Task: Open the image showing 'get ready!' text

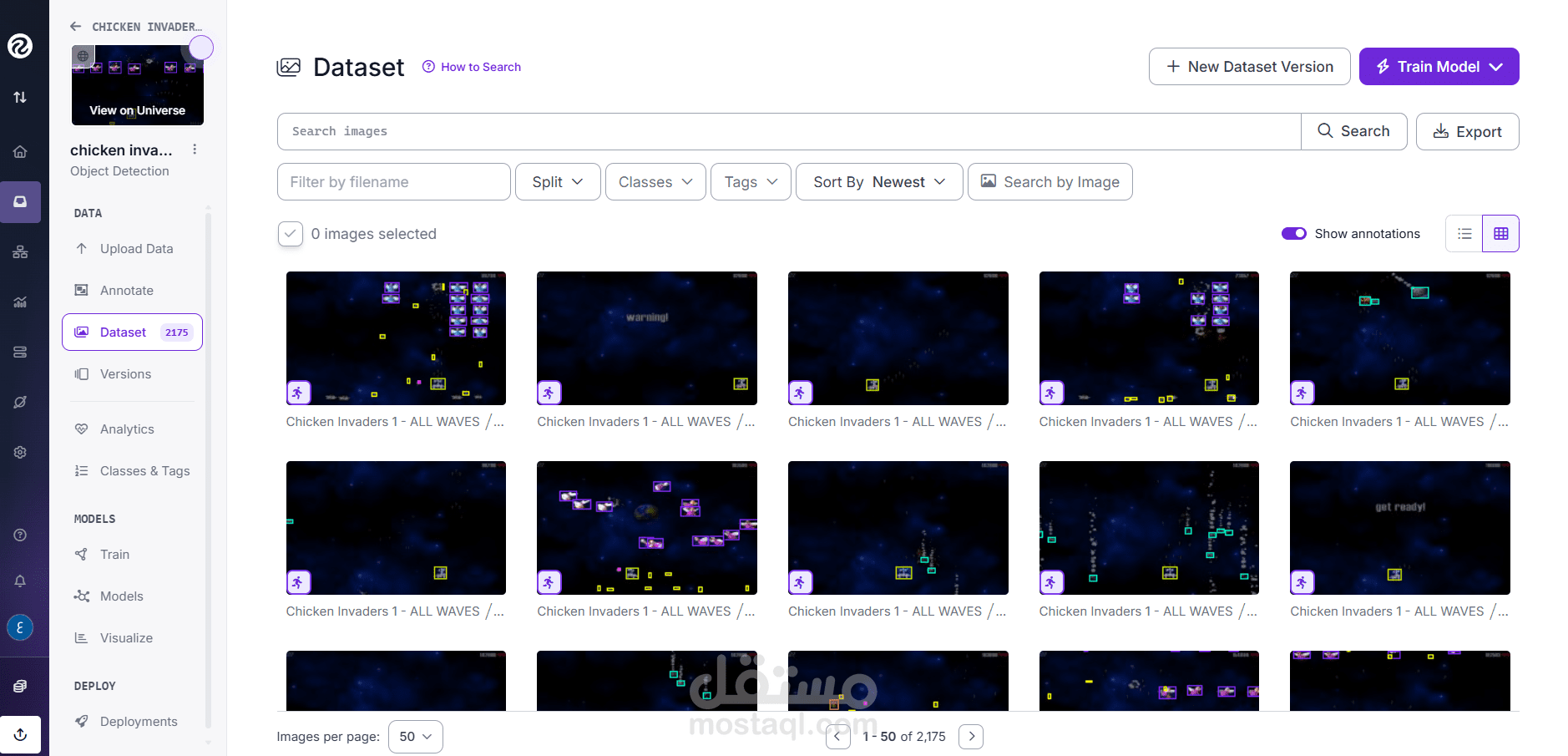Action: click(1400, 528)
